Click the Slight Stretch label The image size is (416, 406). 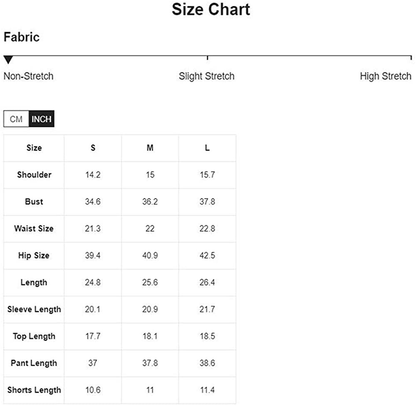(x=206, y=76)
